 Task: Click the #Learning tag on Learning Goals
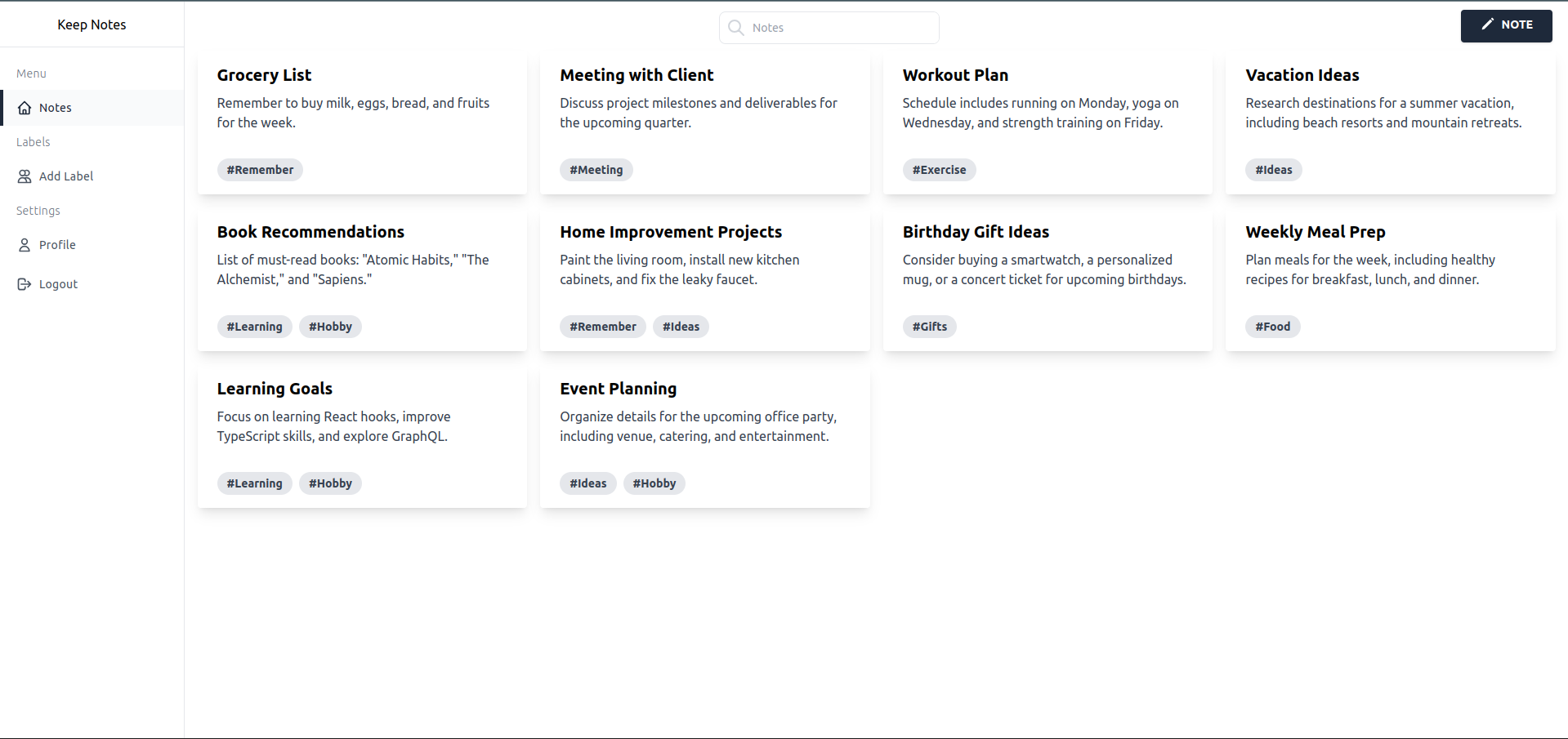(254, 483)
